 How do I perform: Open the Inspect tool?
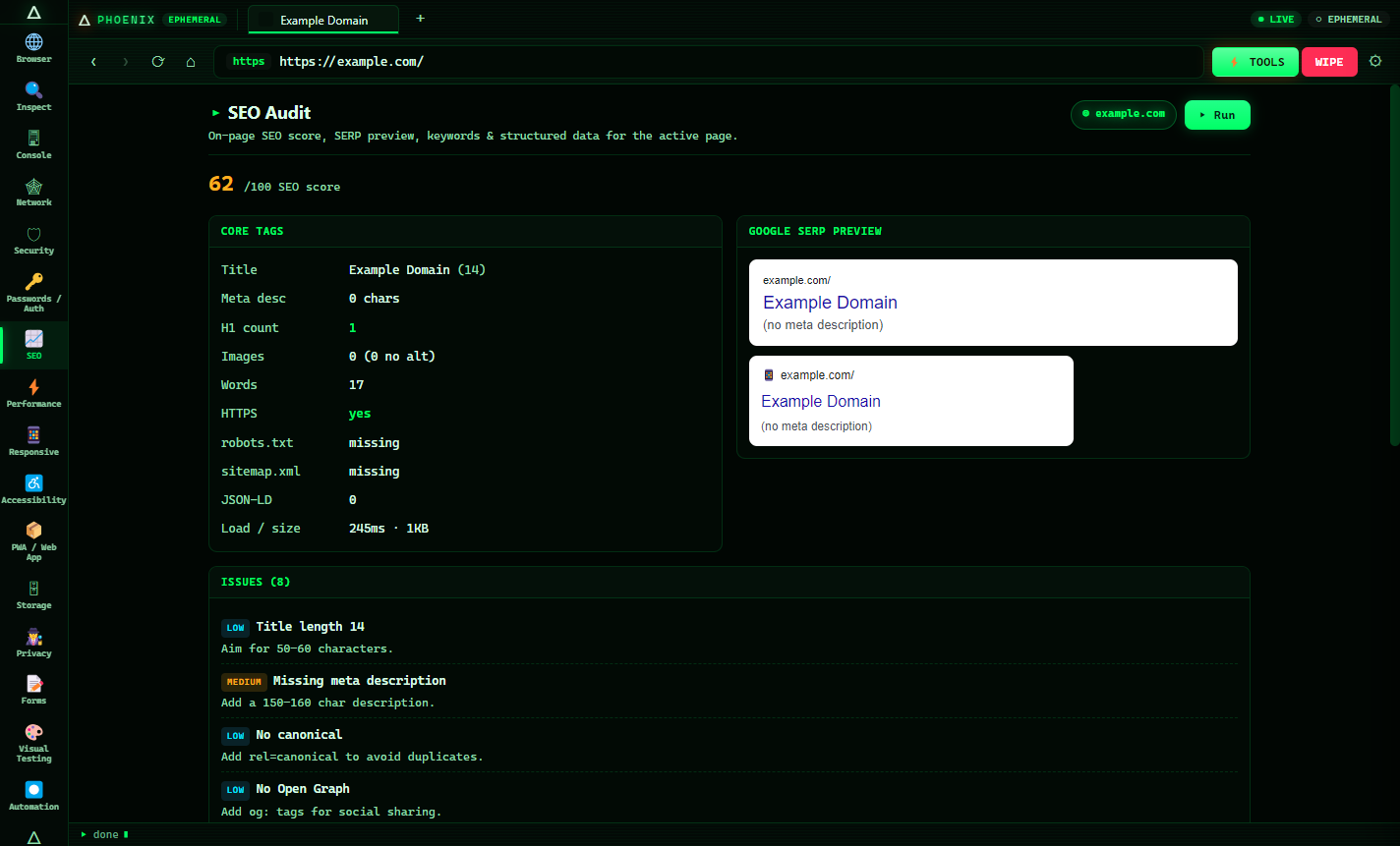33,96
